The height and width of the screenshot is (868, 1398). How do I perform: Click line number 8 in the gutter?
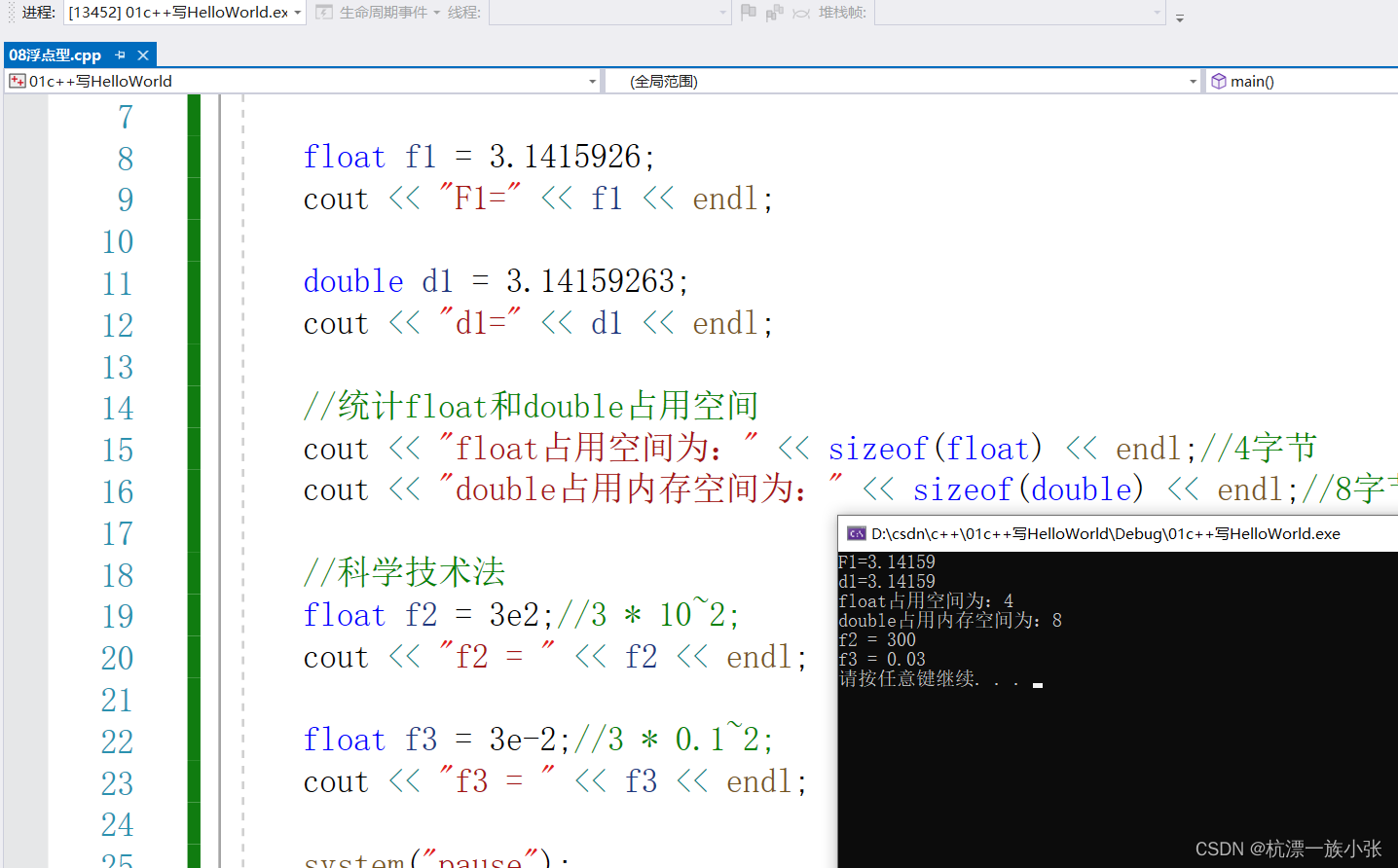point(126,159)
